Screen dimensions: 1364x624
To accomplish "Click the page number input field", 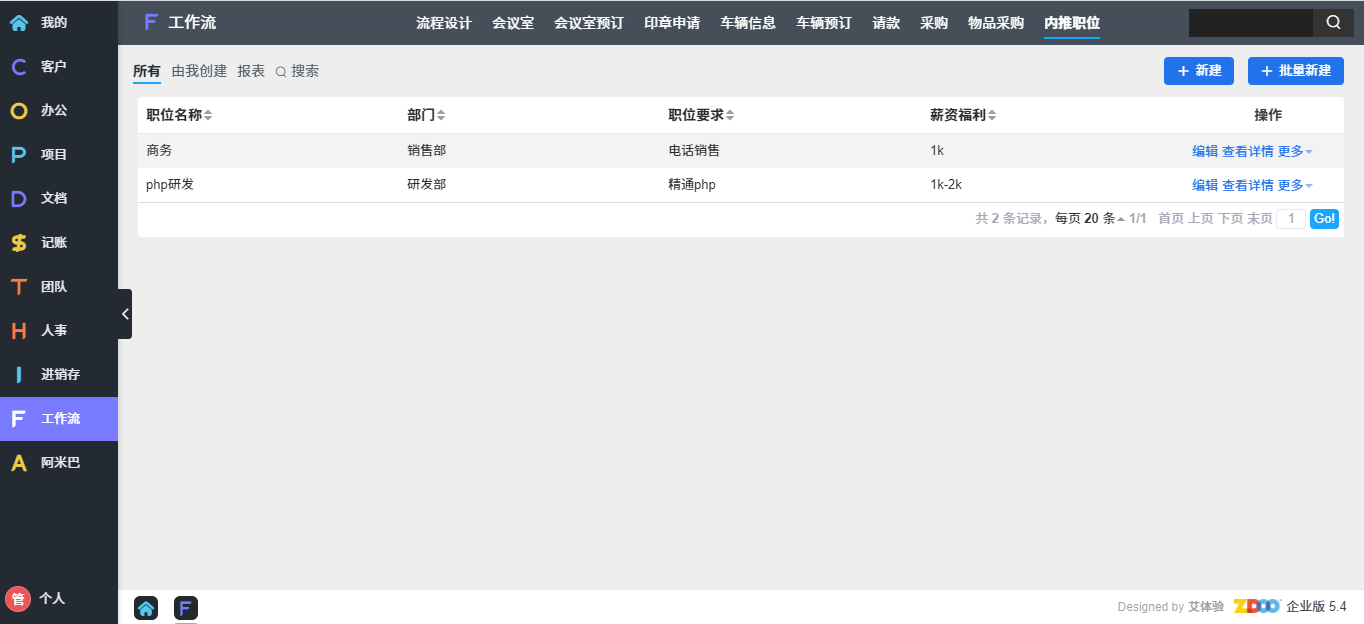I will click(x=1290, y=218).
